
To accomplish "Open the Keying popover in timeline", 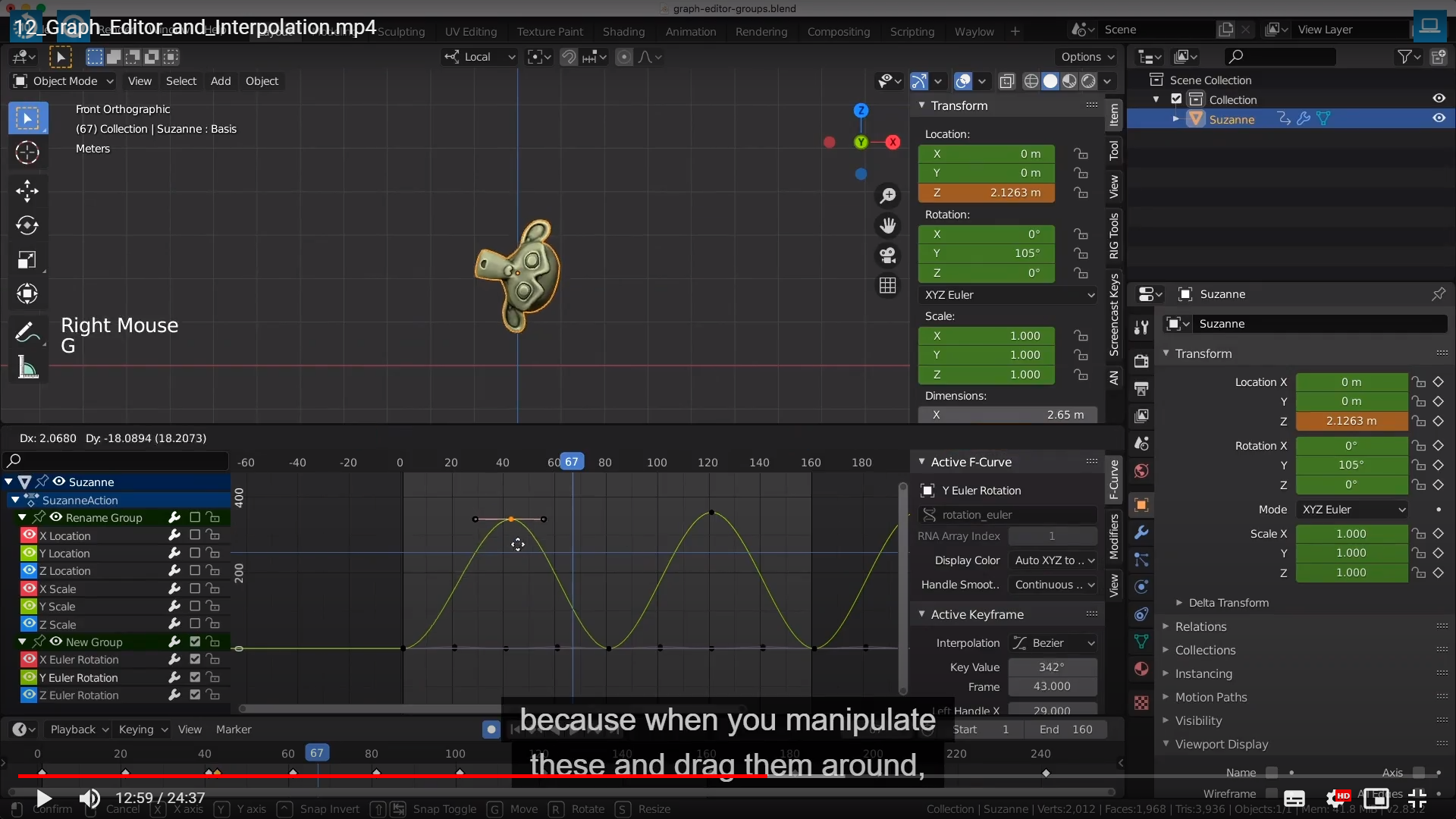I will pyautogui.click(x=142, y=730).
